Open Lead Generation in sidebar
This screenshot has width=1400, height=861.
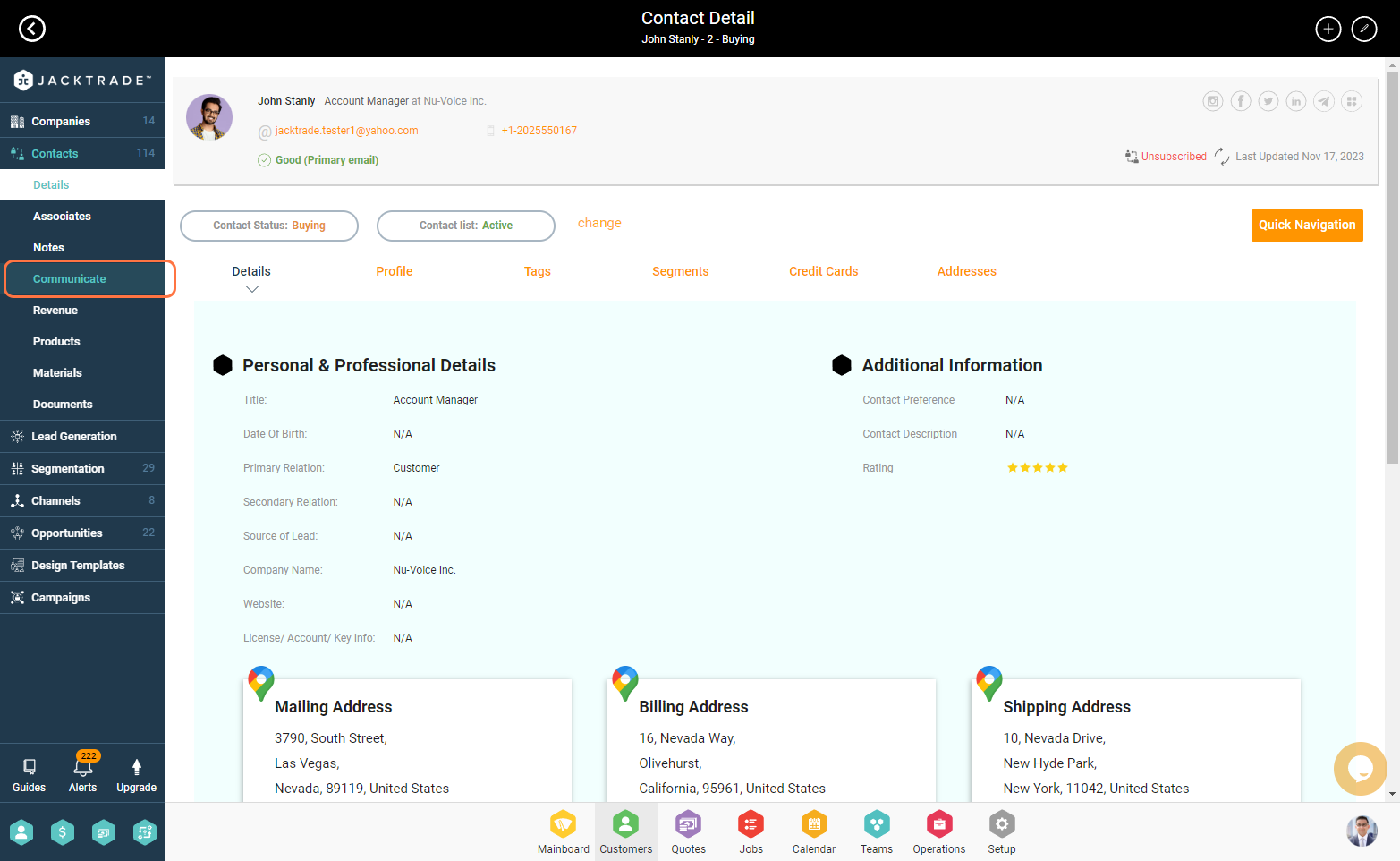82,436
